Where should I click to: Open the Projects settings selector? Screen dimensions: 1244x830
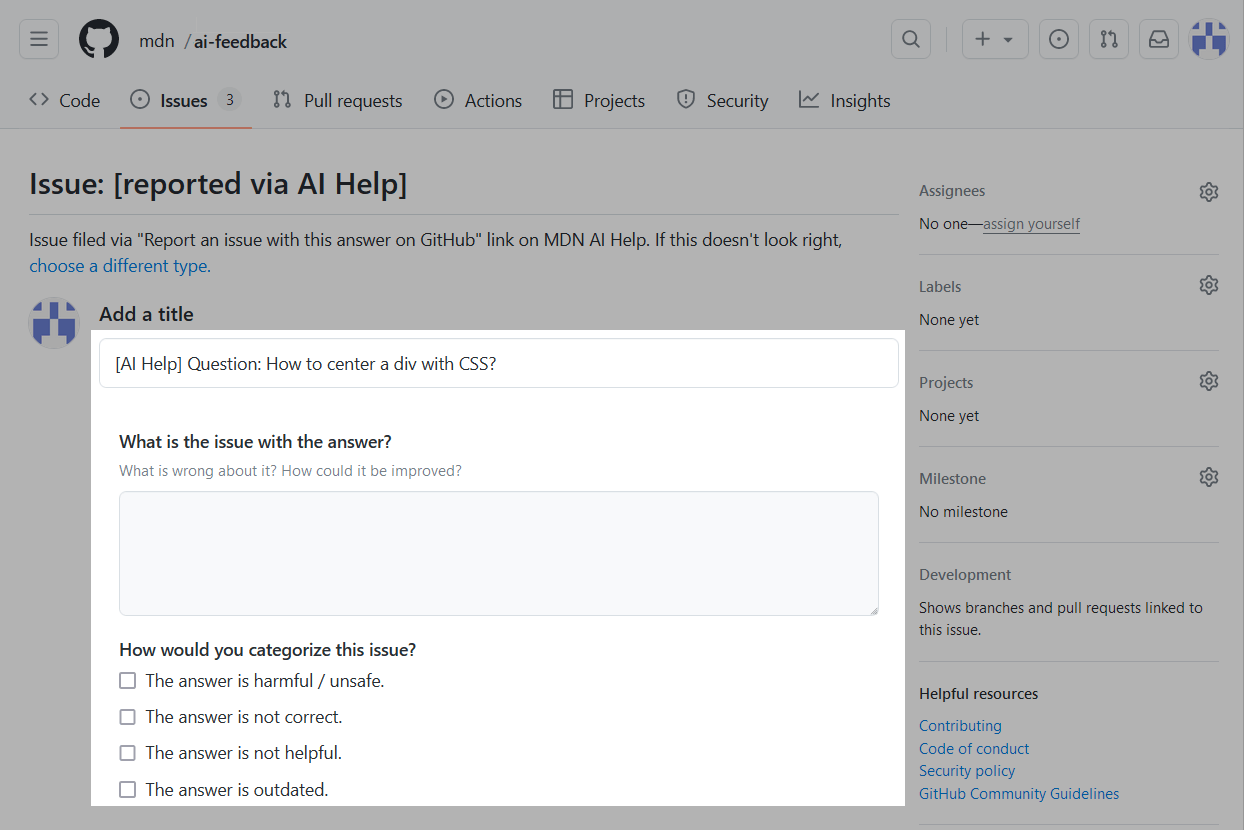[x=1208, y=382]
